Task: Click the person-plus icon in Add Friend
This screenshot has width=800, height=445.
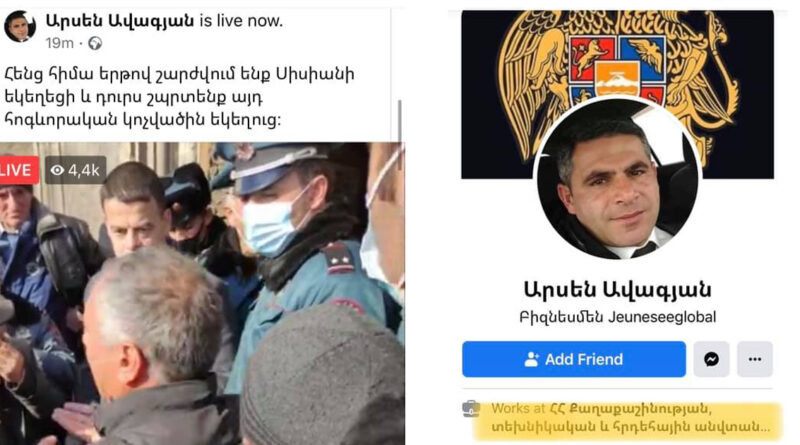Action: pyautogui.click(x=532, y=359)
